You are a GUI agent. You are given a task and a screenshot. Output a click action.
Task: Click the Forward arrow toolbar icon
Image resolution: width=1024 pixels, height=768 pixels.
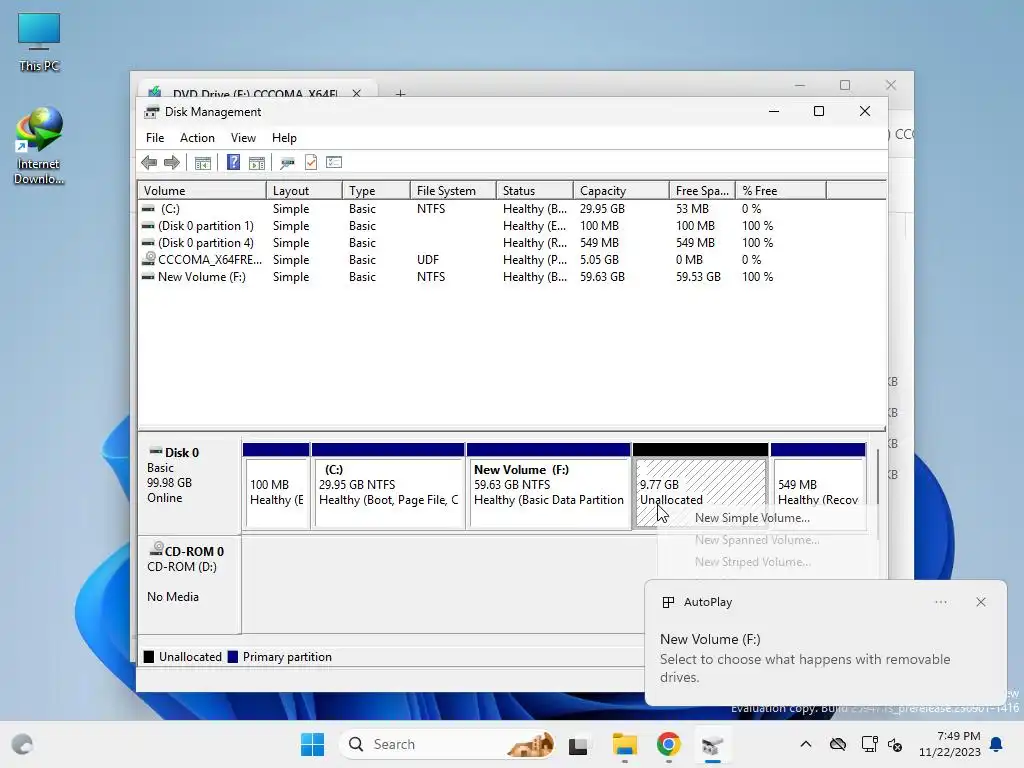pos(172,163)
